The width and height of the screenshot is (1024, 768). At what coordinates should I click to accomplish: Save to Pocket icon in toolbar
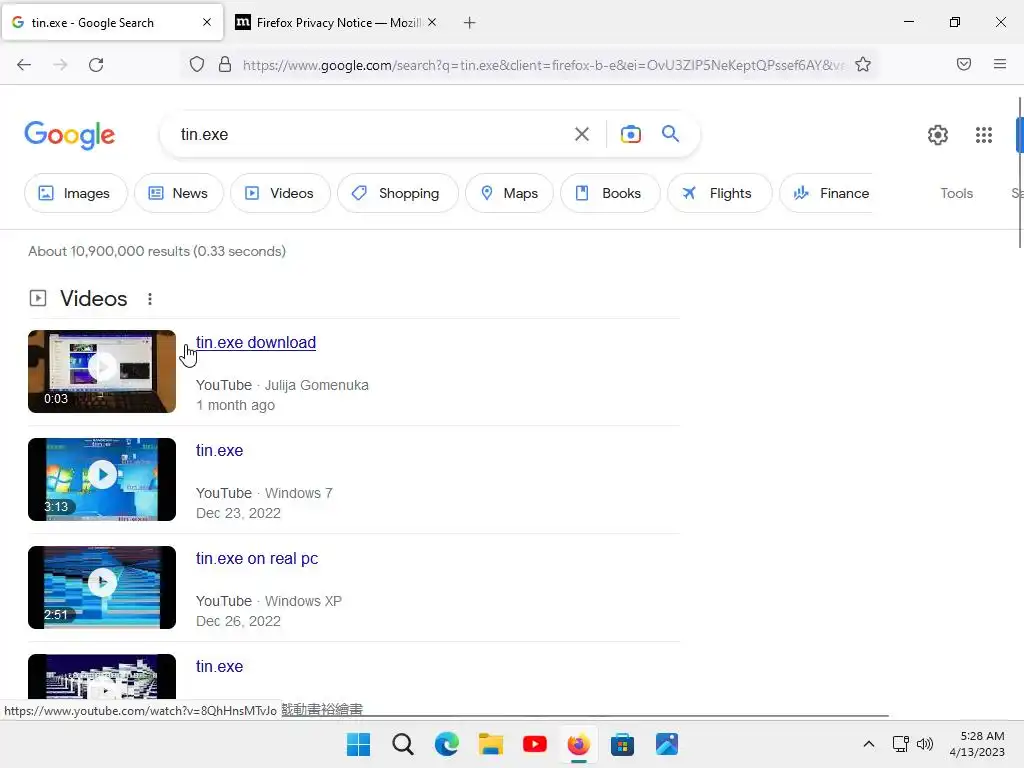tap(963, 64)
